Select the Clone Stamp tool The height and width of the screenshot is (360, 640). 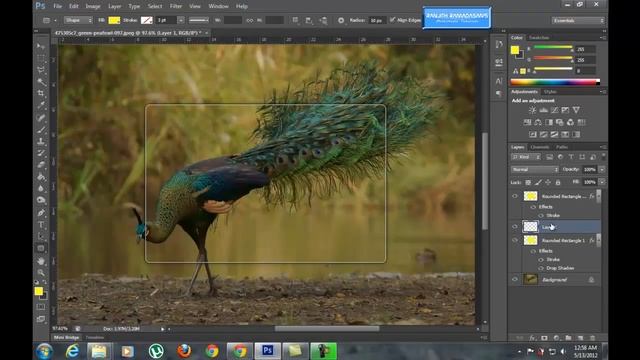41,142
